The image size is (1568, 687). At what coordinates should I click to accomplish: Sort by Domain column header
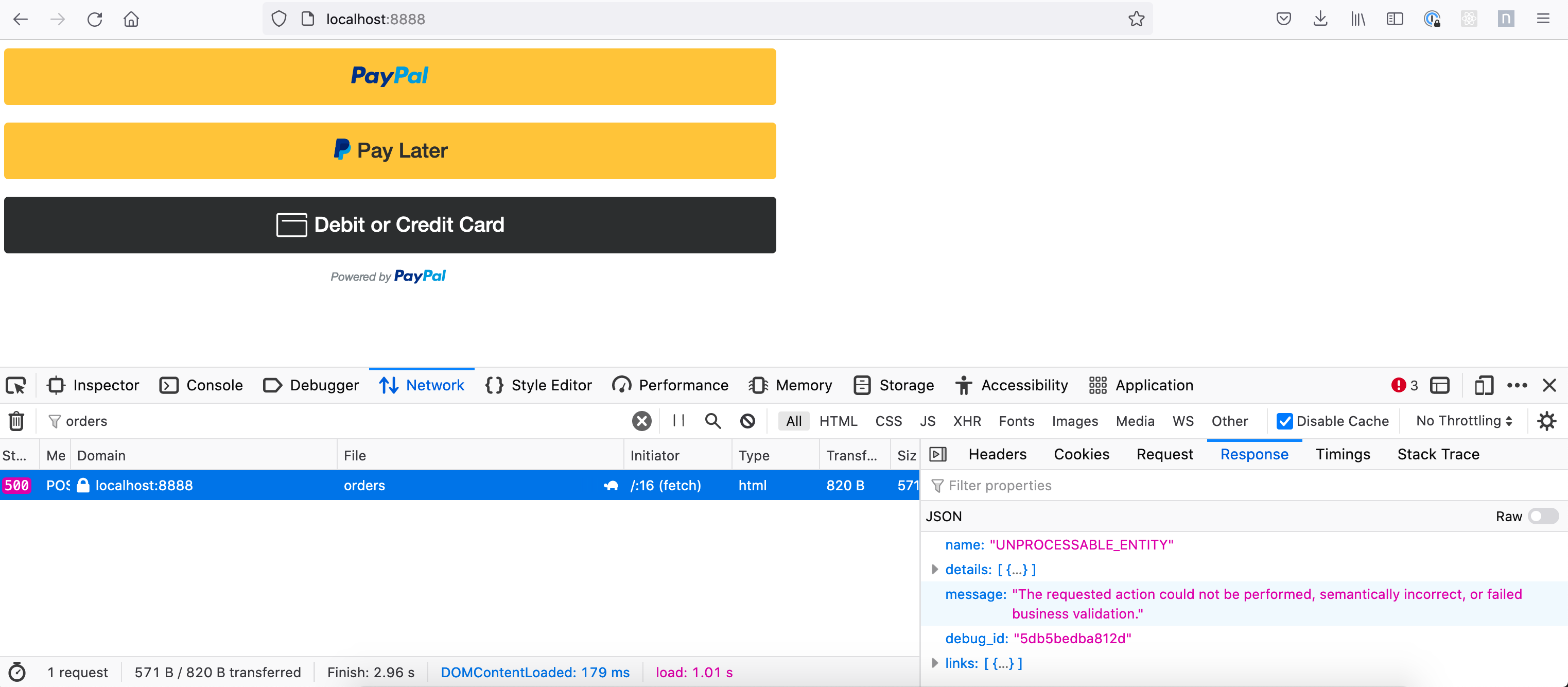(x=204, y=456)
